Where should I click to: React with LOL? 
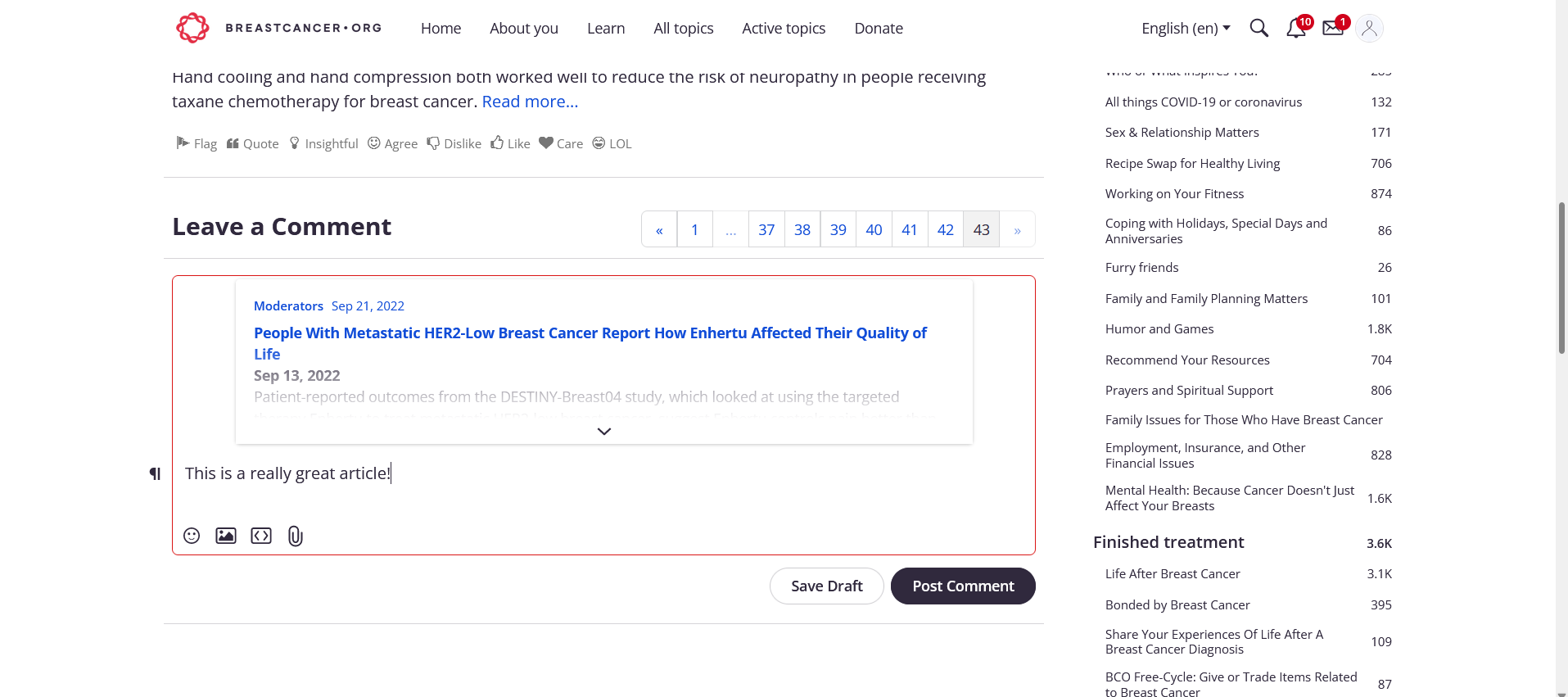(x=612, y=143)
